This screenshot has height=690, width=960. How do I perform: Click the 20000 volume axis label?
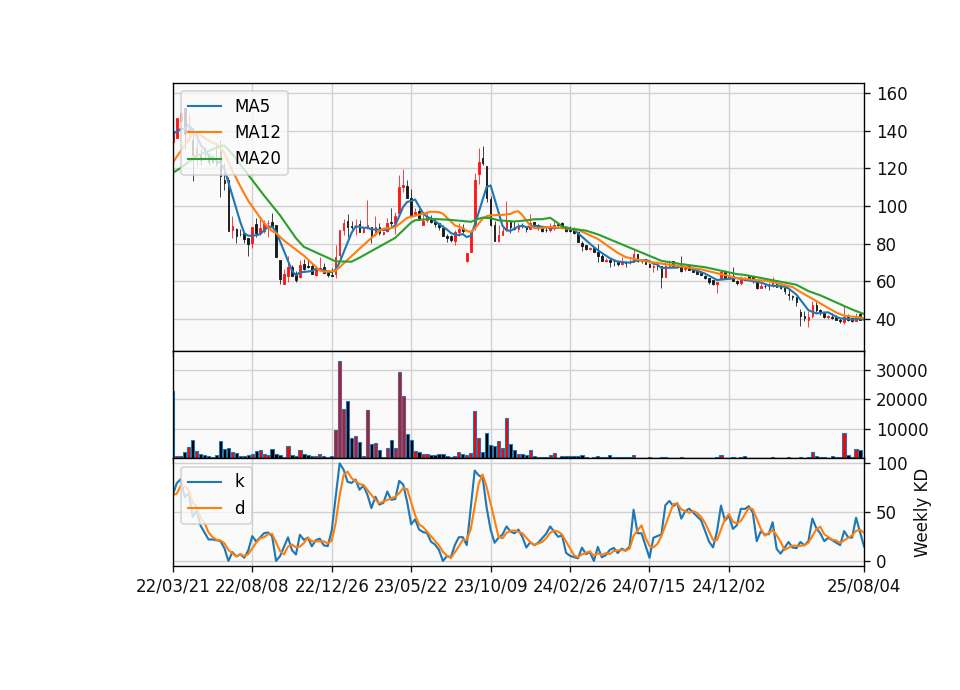click(x=902, y=400)
